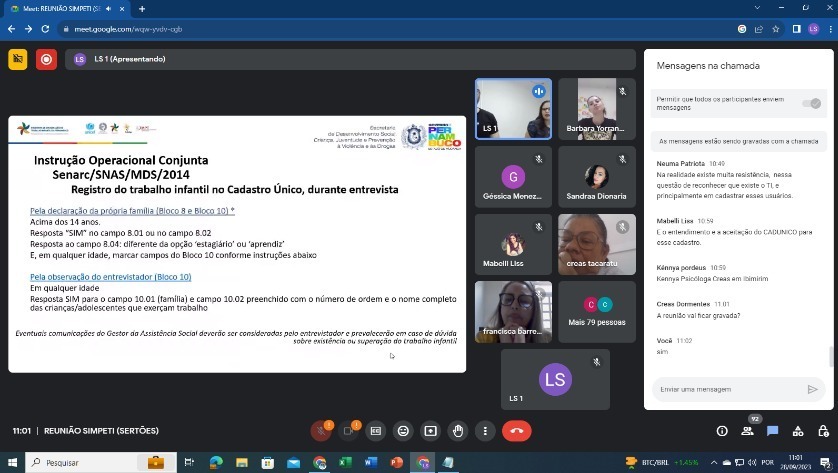Open the activities panel icon
Viewport: 838px width, 473px height.
(797, 431)
